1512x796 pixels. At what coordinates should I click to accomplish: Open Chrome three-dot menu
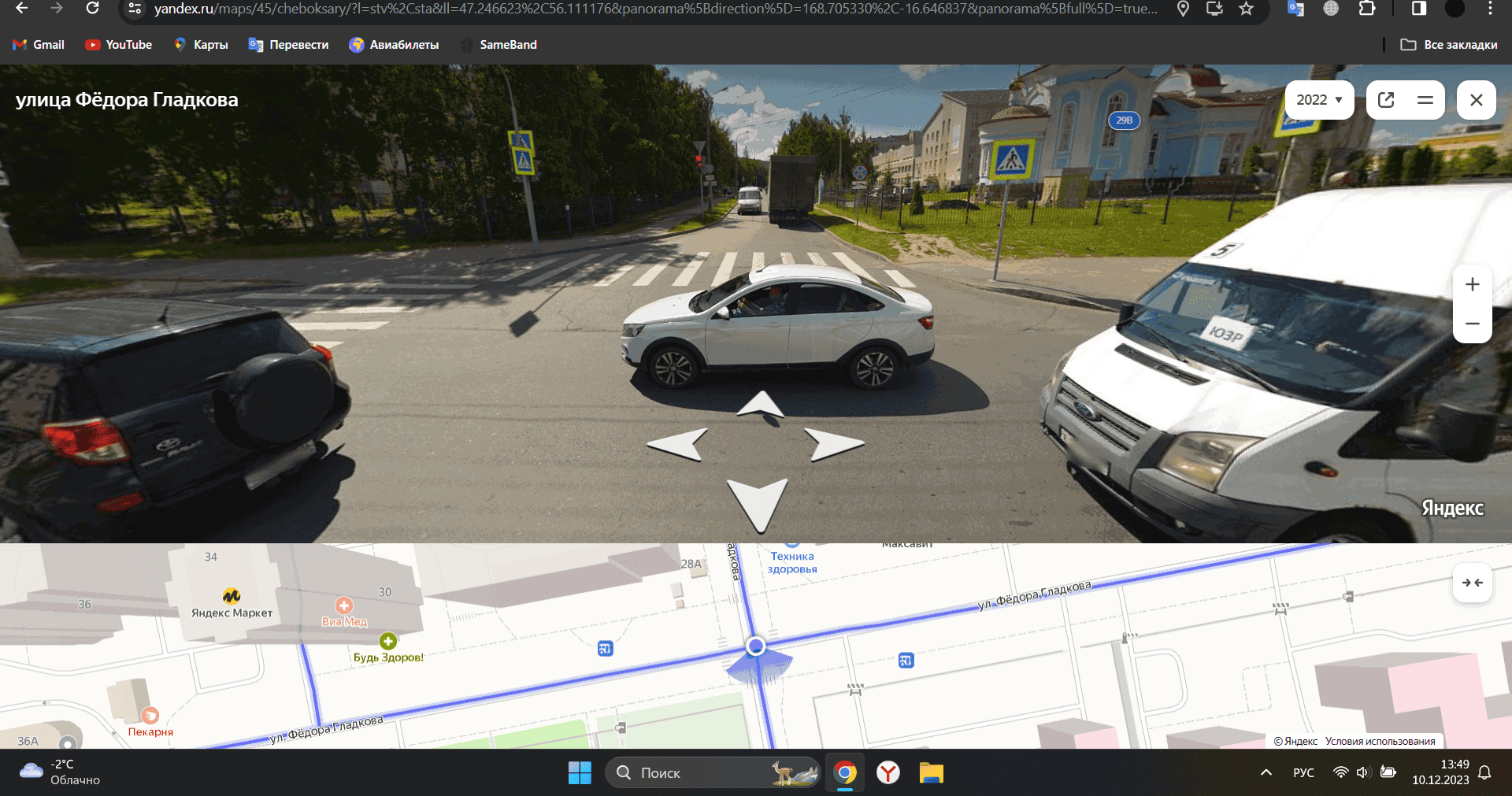(1489, 9)
